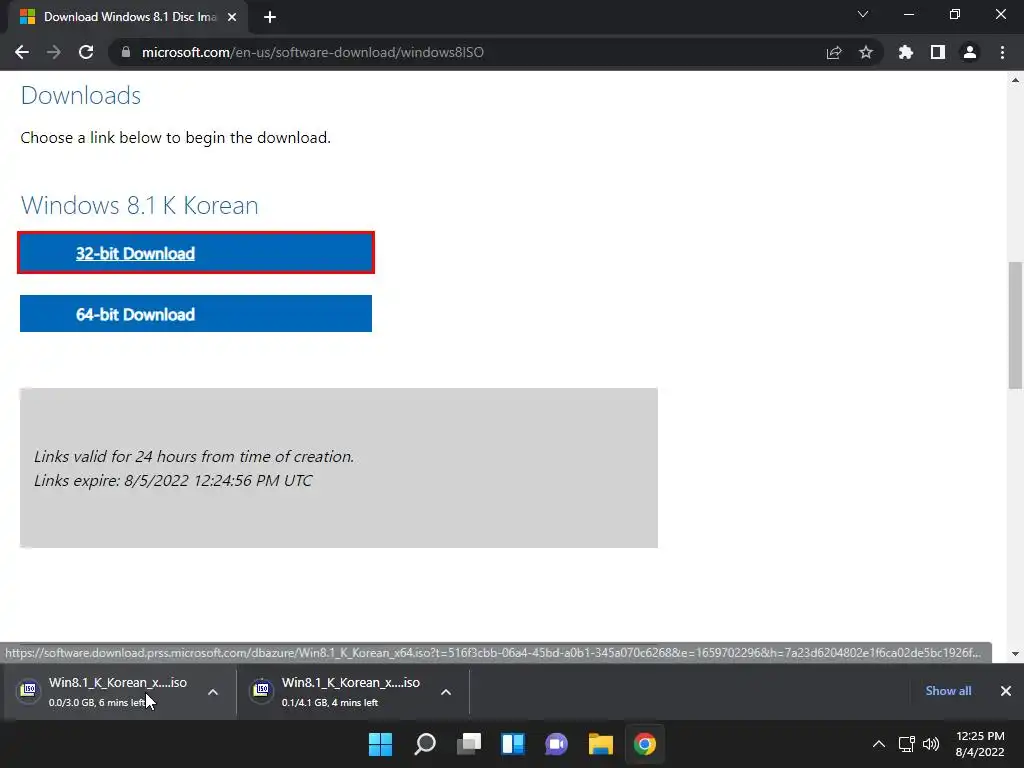Open the Extensions puzzle icon

click(x=906, y=52)
